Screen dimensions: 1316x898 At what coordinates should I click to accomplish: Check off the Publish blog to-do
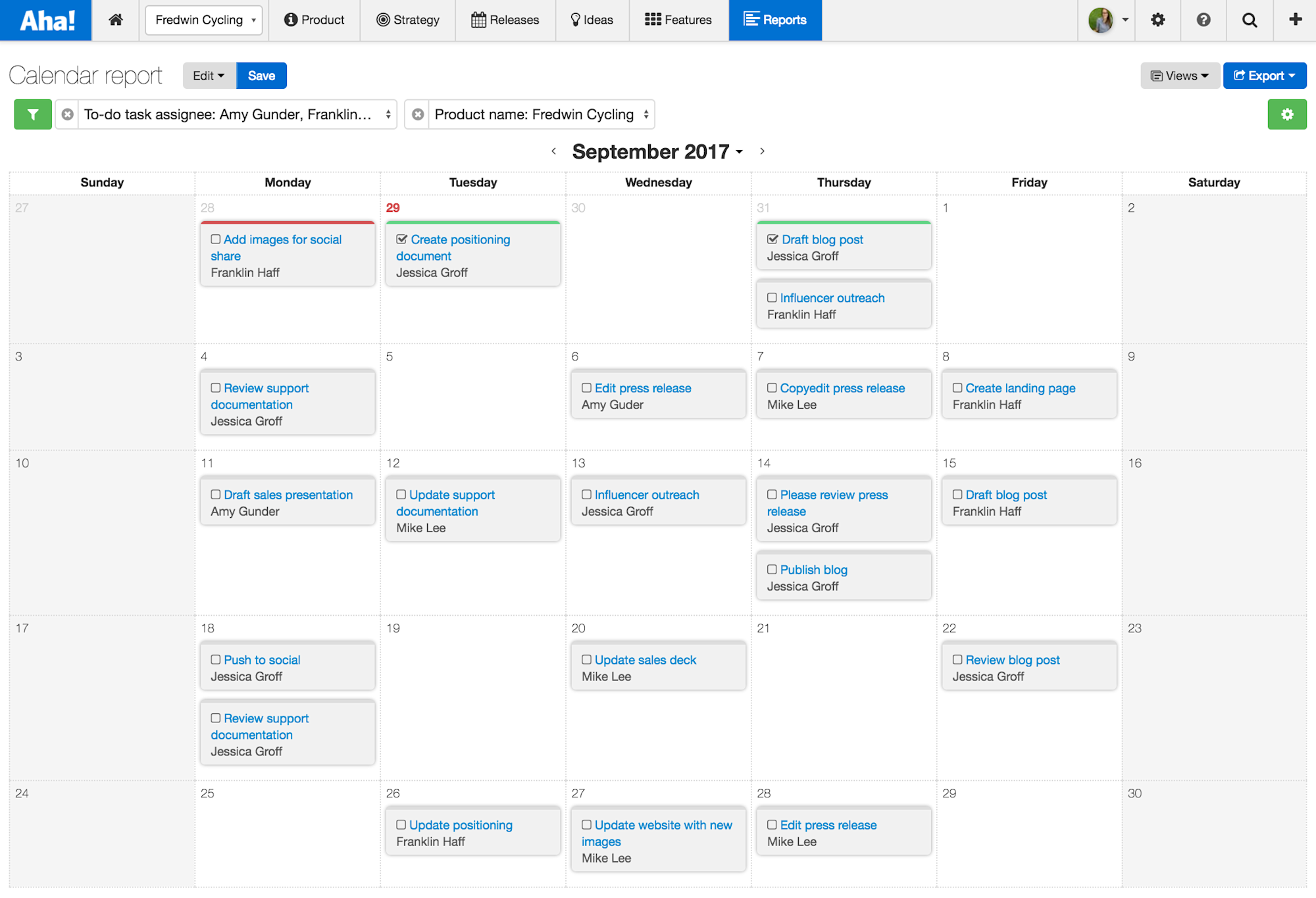click(772, 568)
